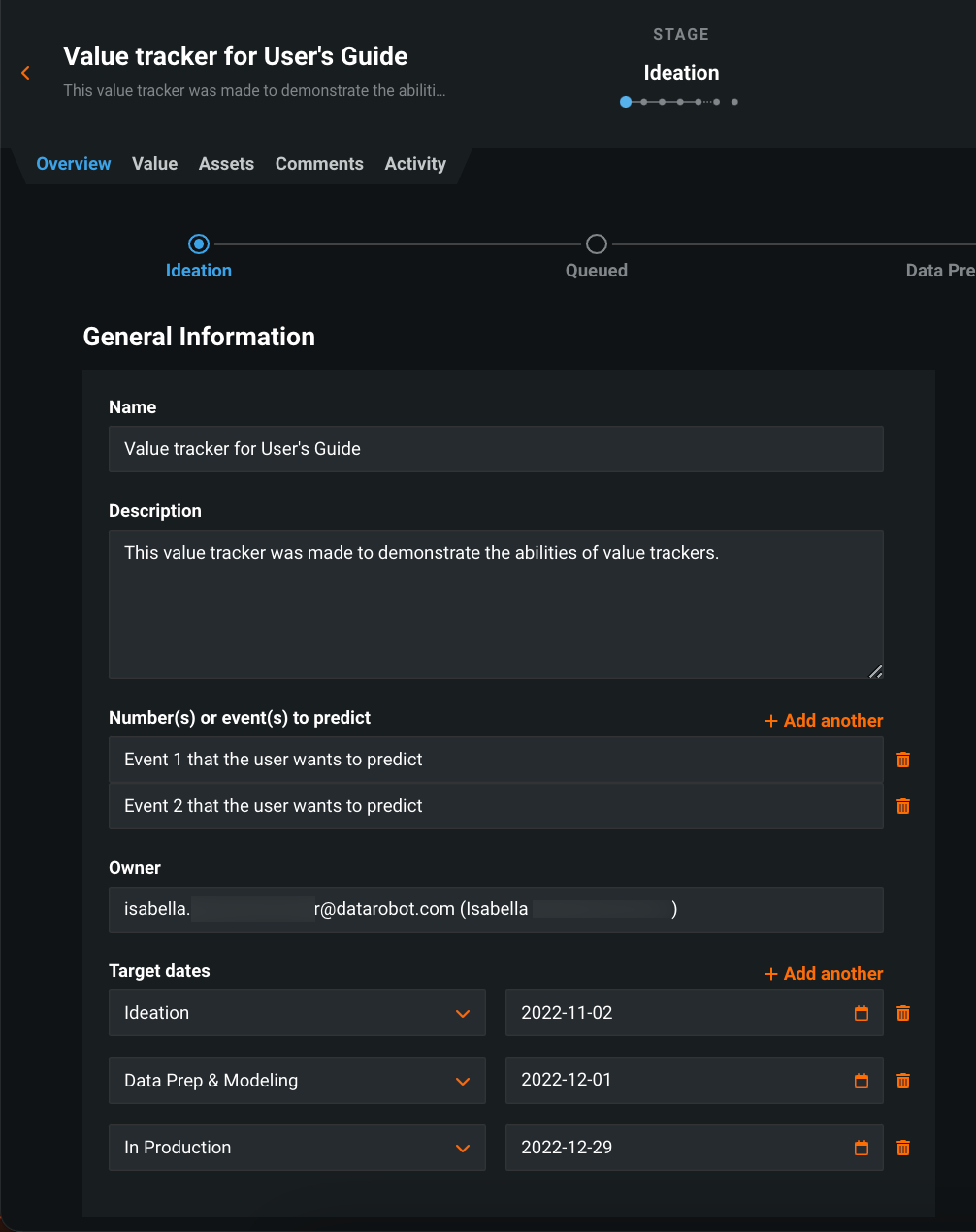Image resolution: width=976 pixels, height=1232 pixels.
Task: Add another number or event to predict
Action: click(x=824, y=721)
